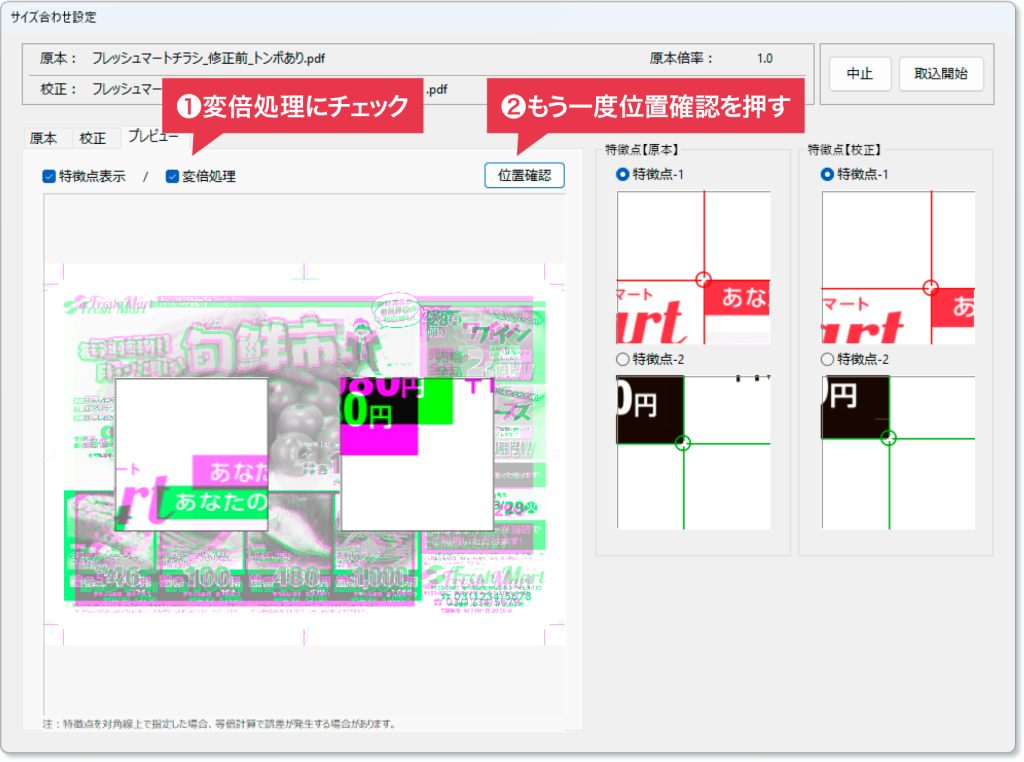1024x762 pixels.
Task: Click the 原本 file name フレッシュマートチラシ_修正前_トンボあり.pdf
Action: pos(208,58)
